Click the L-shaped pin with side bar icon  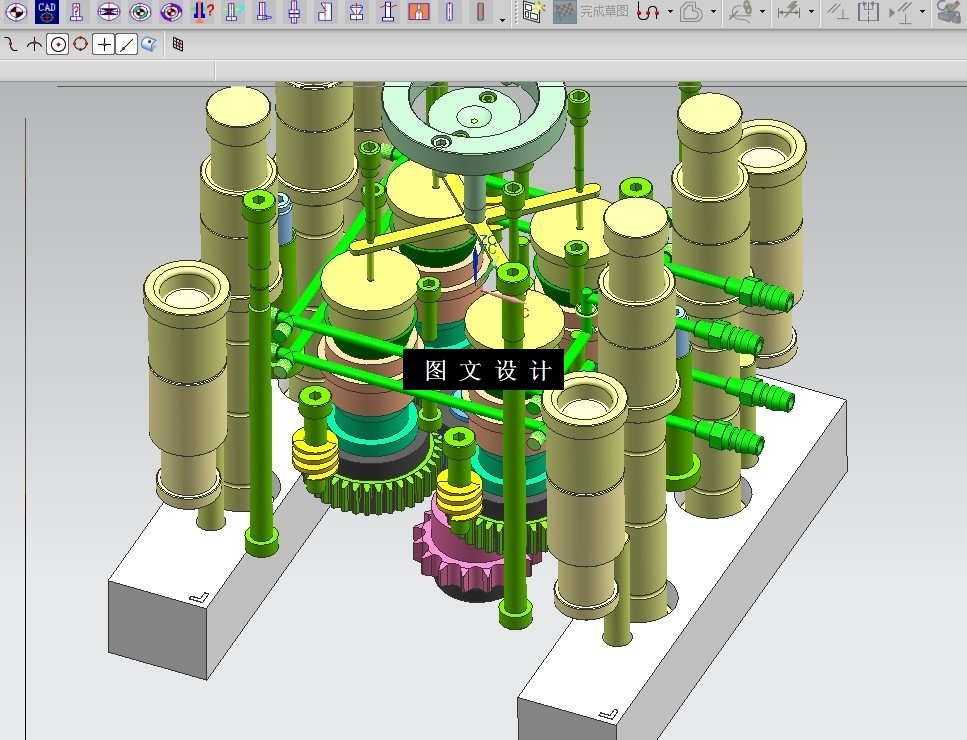click(264, 12)
